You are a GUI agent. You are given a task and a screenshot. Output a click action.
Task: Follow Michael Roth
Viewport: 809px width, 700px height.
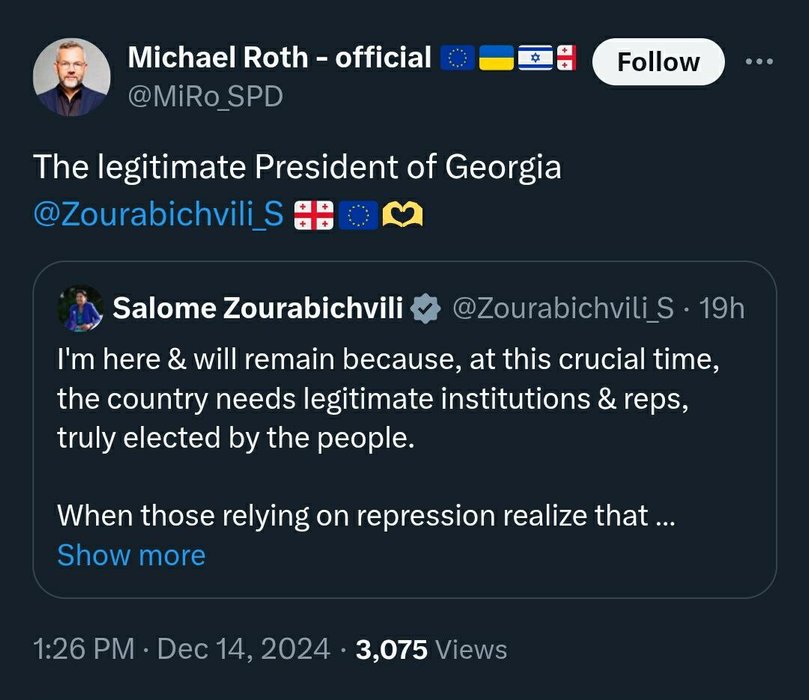click(x=658, y=62)
